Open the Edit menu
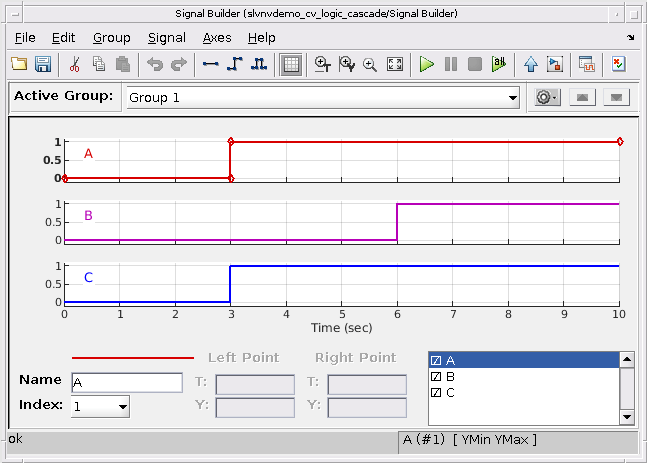The height and width of the screenshot is (463, 647). tap(63, 38)
